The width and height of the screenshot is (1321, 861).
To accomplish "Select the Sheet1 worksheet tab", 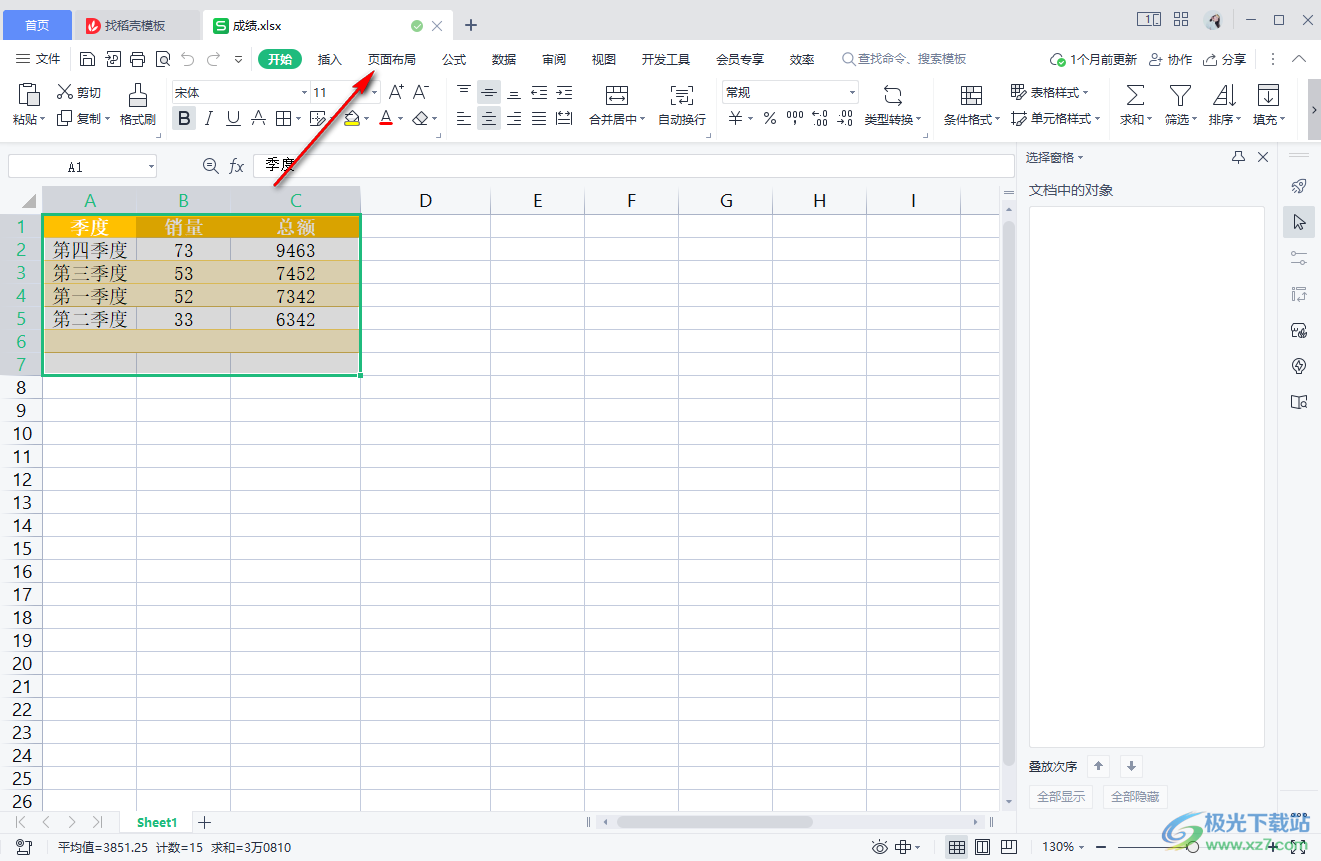I will tap(157, 822).
